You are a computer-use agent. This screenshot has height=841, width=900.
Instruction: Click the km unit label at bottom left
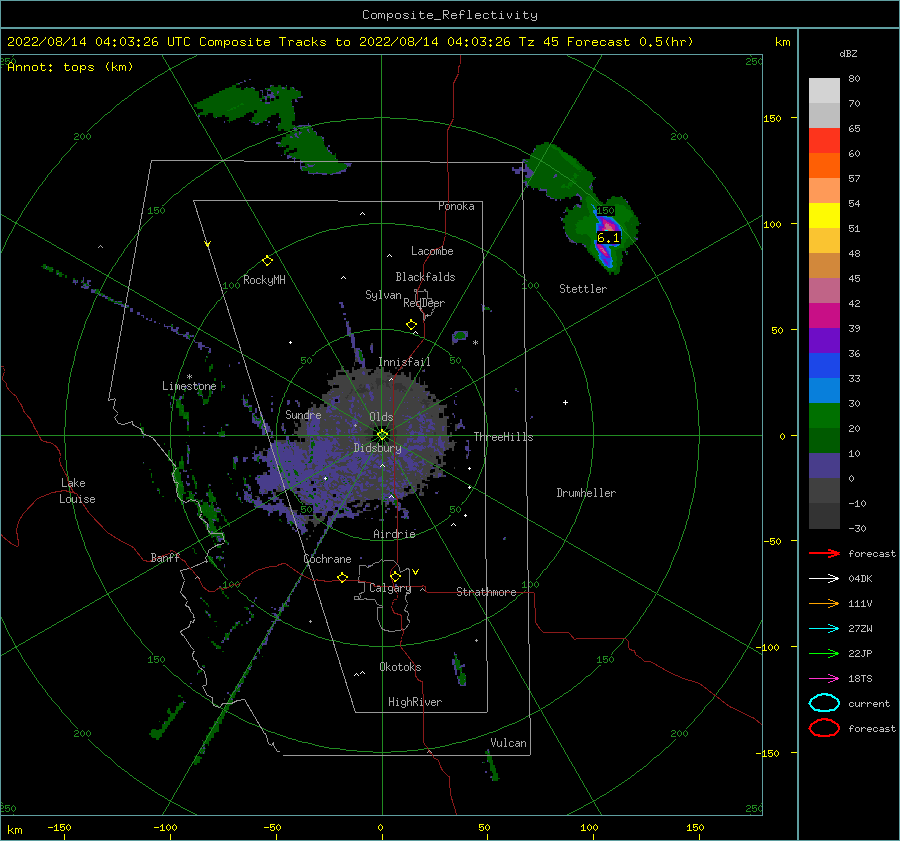pos(15,830)
